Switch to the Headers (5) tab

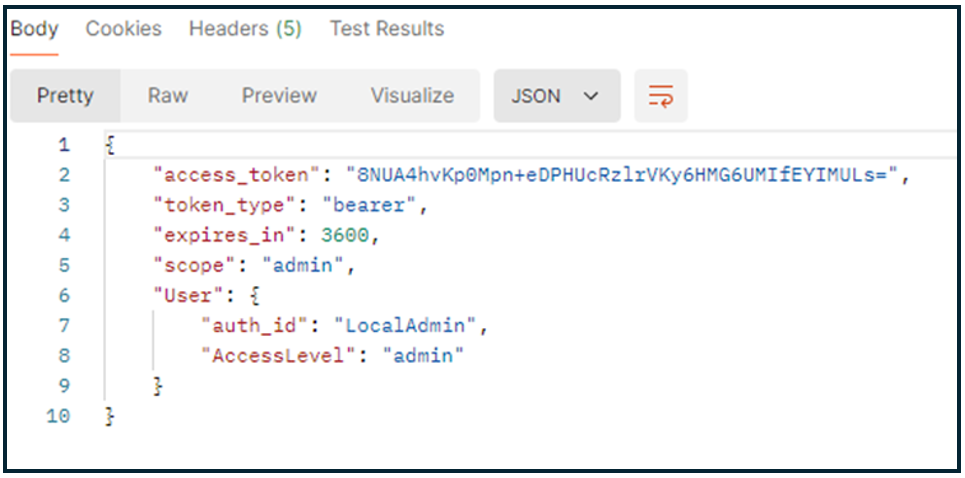[x=245, y=29]
